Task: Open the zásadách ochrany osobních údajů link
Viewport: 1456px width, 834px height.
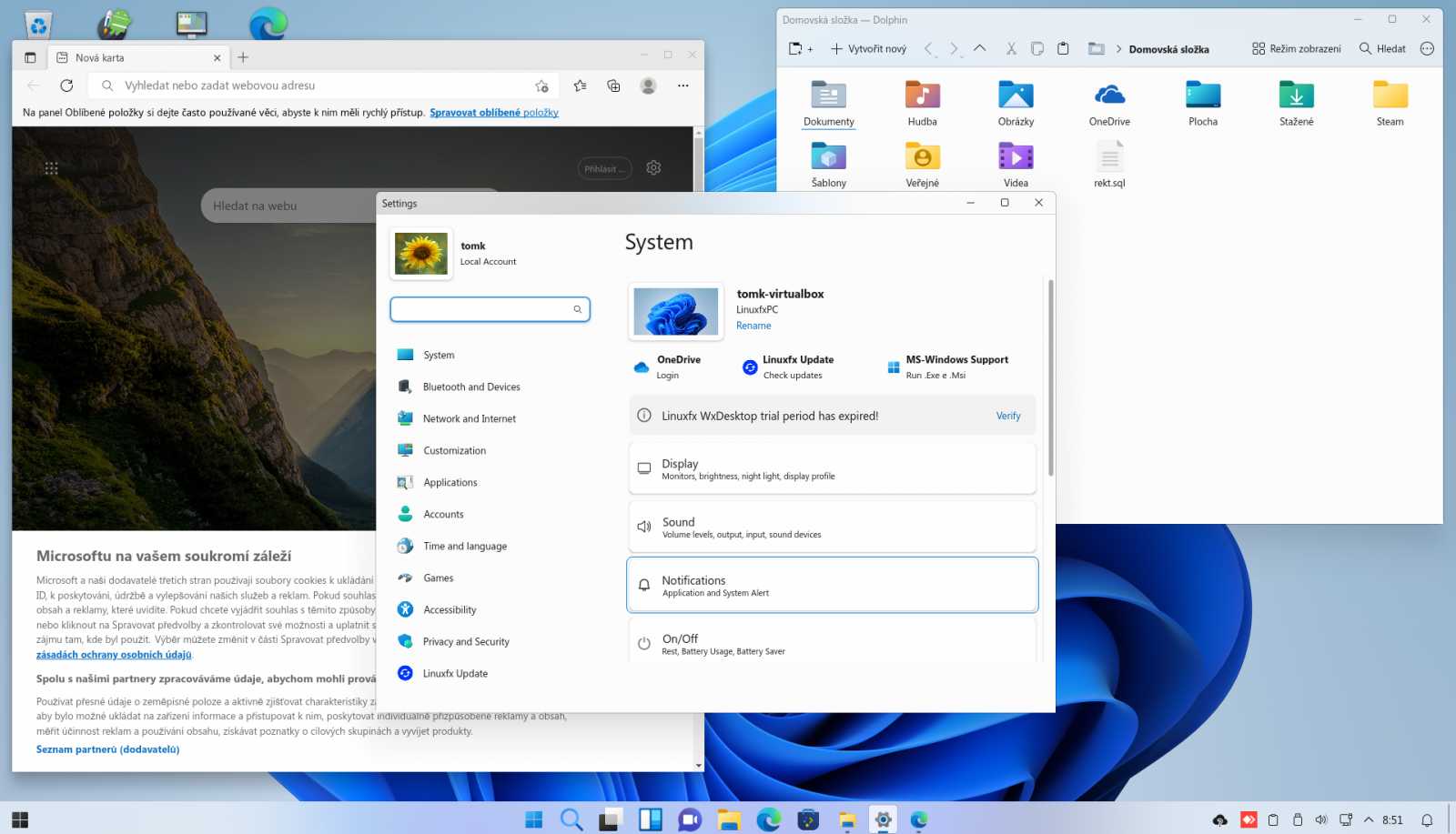Action: click(114, 655)
